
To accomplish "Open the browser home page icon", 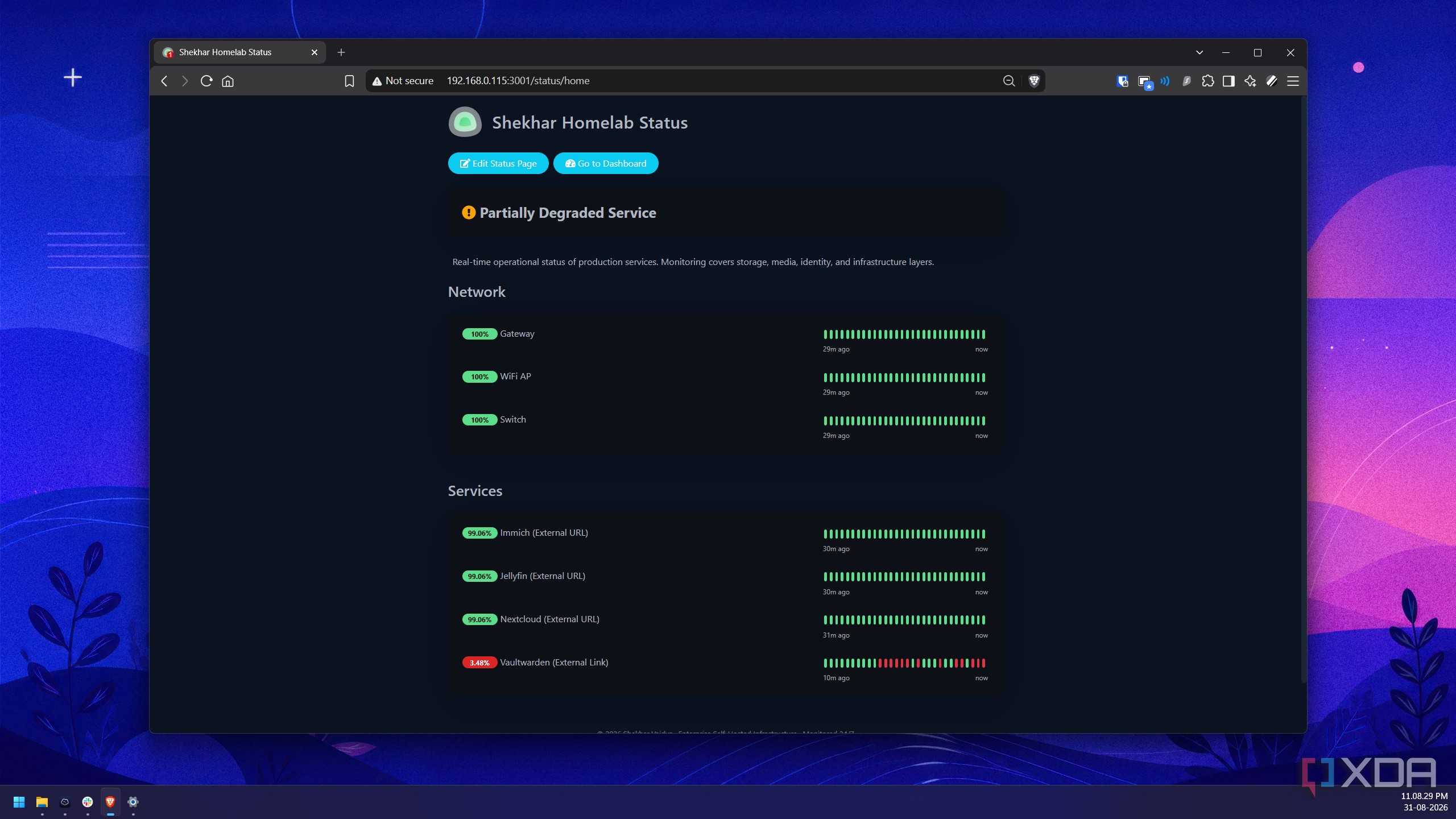I will coord(228,81).
